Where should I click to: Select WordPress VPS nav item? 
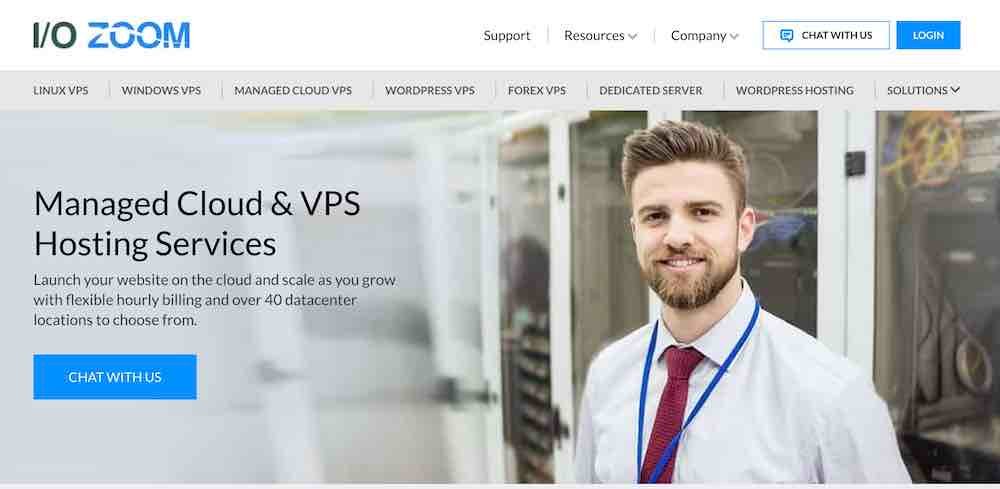click(430, 90)
